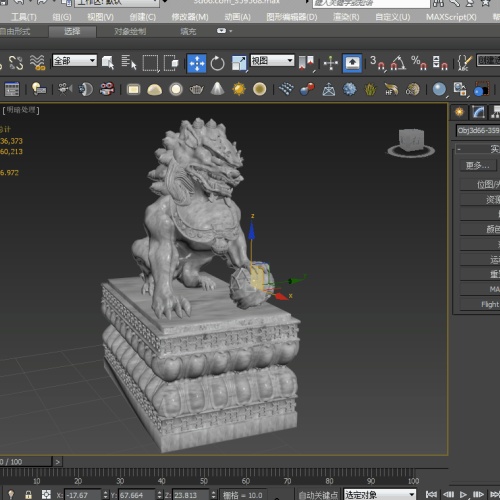Click the 更多... button in utilities panel

(x=478, y=165)
